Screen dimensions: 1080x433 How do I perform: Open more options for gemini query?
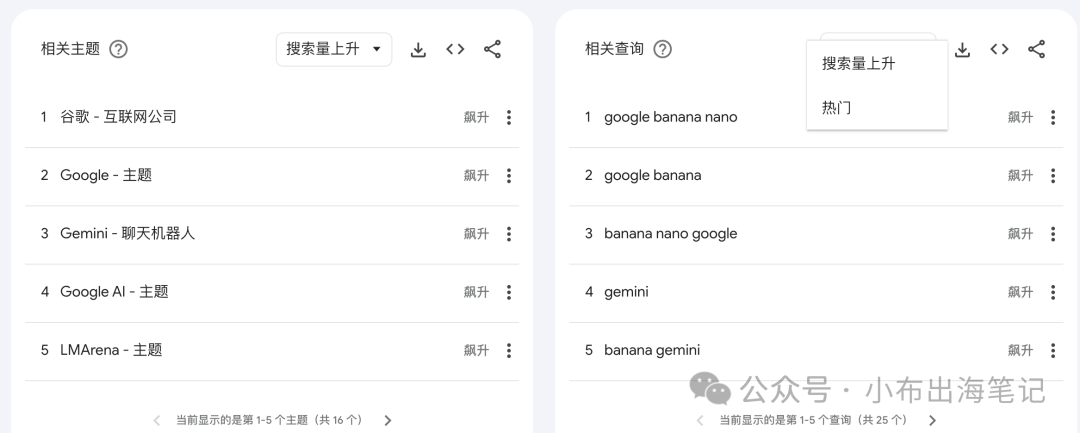pyautogui.click(x=1053, y=292)
